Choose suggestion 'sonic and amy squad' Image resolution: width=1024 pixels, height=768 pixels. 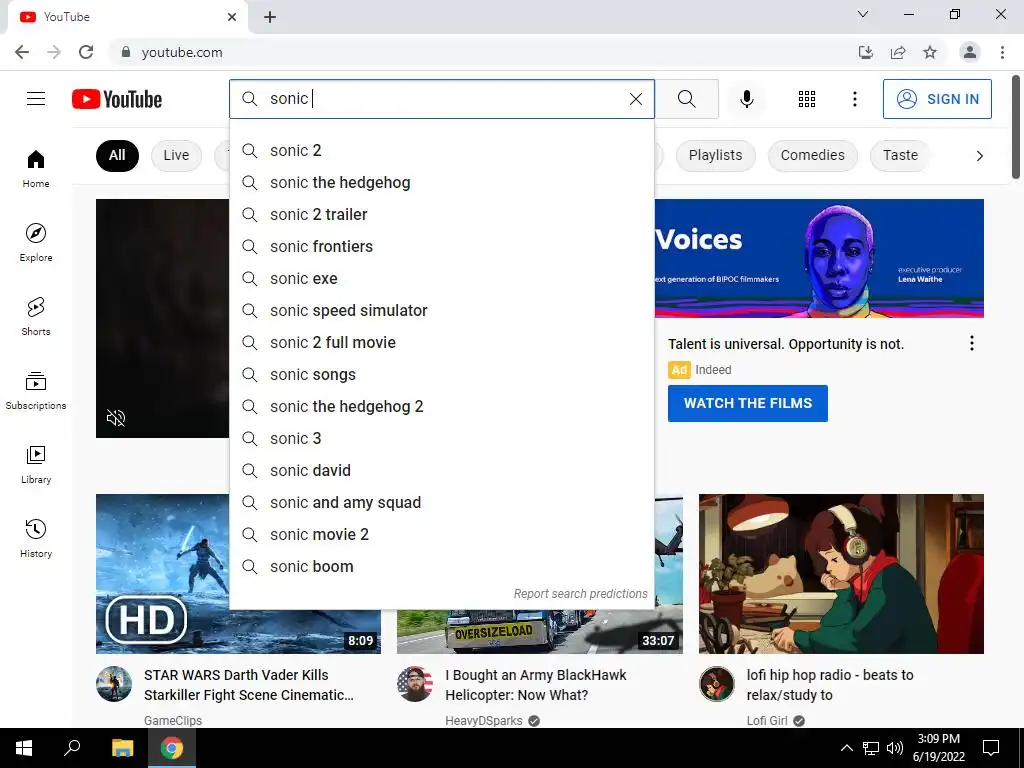[441, 502]
